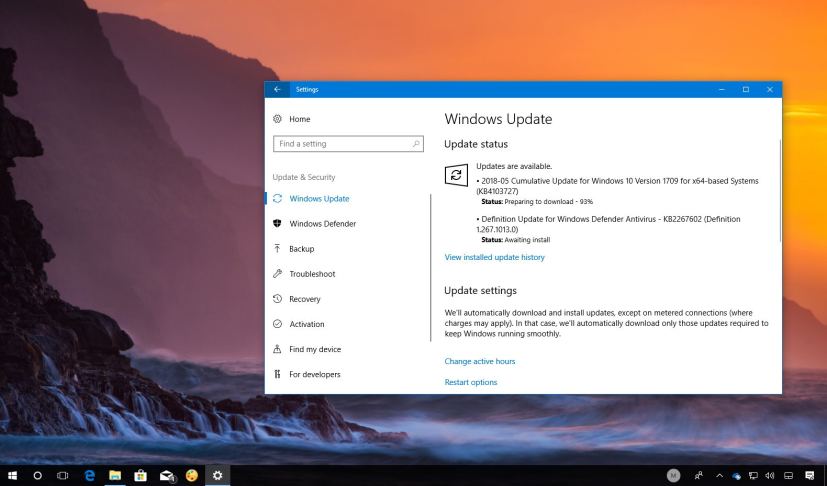Click the Activation checkmark circle icon
The width and height of the screenshot is (827, 486).
(277, 324)
